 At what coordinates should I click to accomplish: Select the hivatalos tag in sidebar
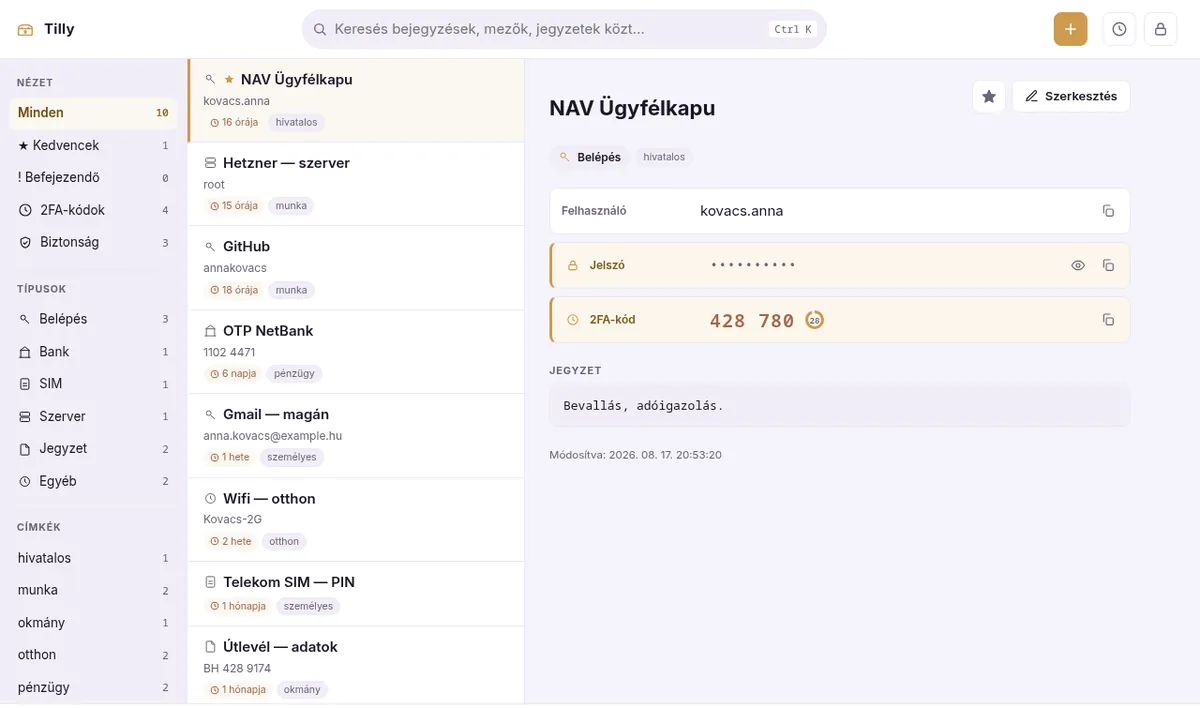93,558
